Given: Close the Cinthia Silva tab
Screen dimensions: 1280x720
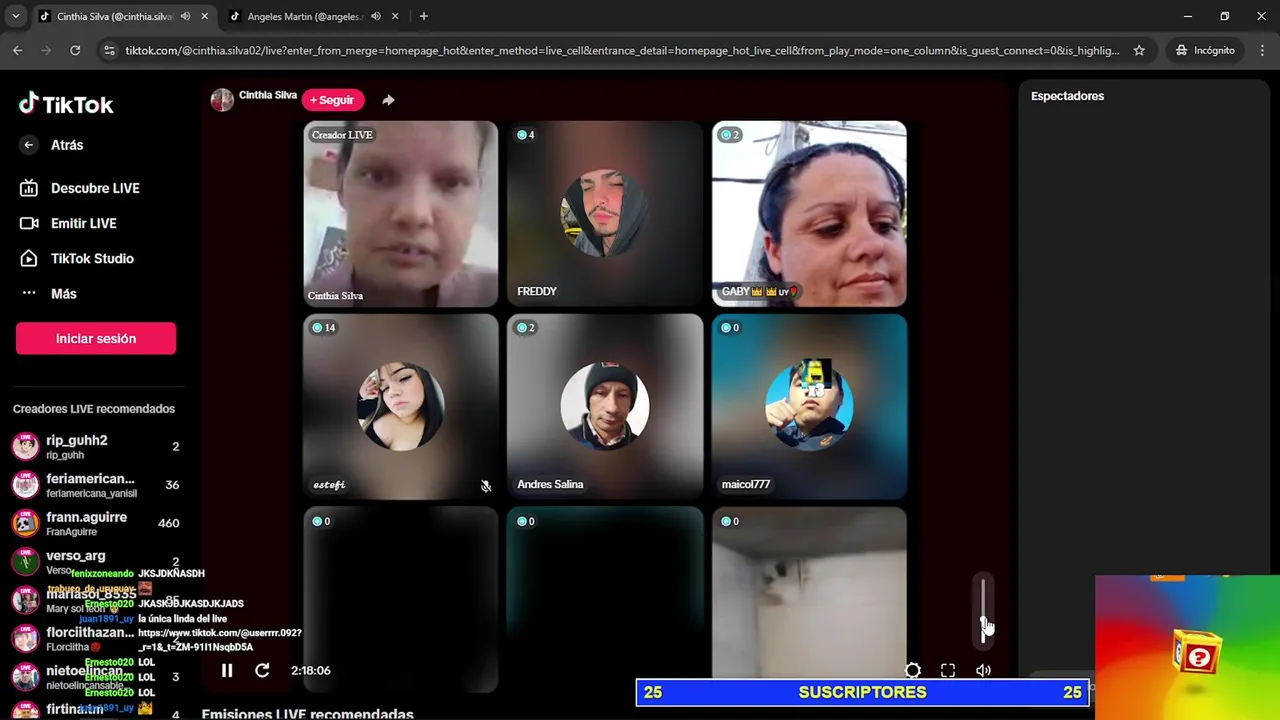Looking at the screenshot, I should [204, 17].
